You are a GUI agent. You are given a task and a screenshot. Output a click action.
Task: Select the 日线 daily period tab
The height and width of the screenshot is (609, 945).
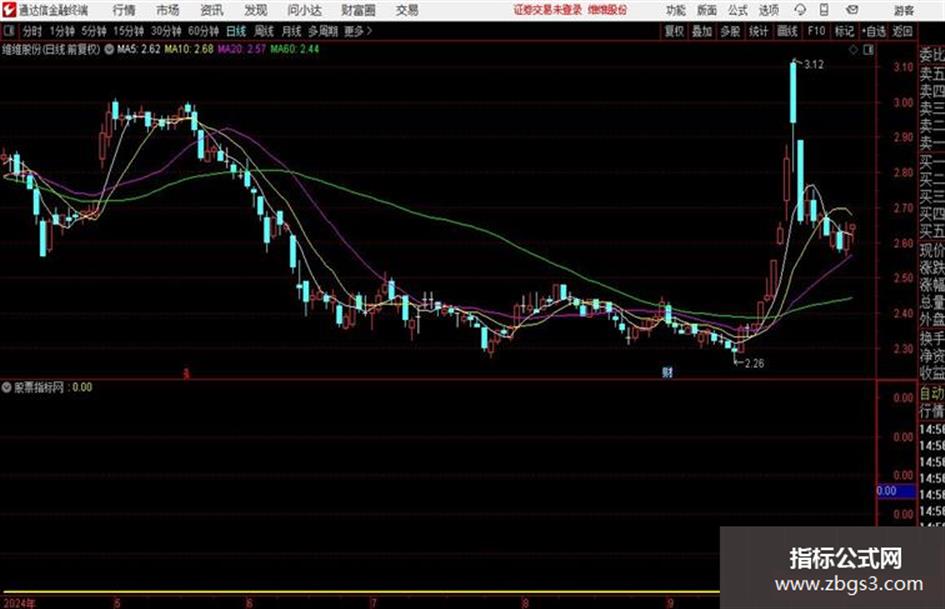point(236,31)
